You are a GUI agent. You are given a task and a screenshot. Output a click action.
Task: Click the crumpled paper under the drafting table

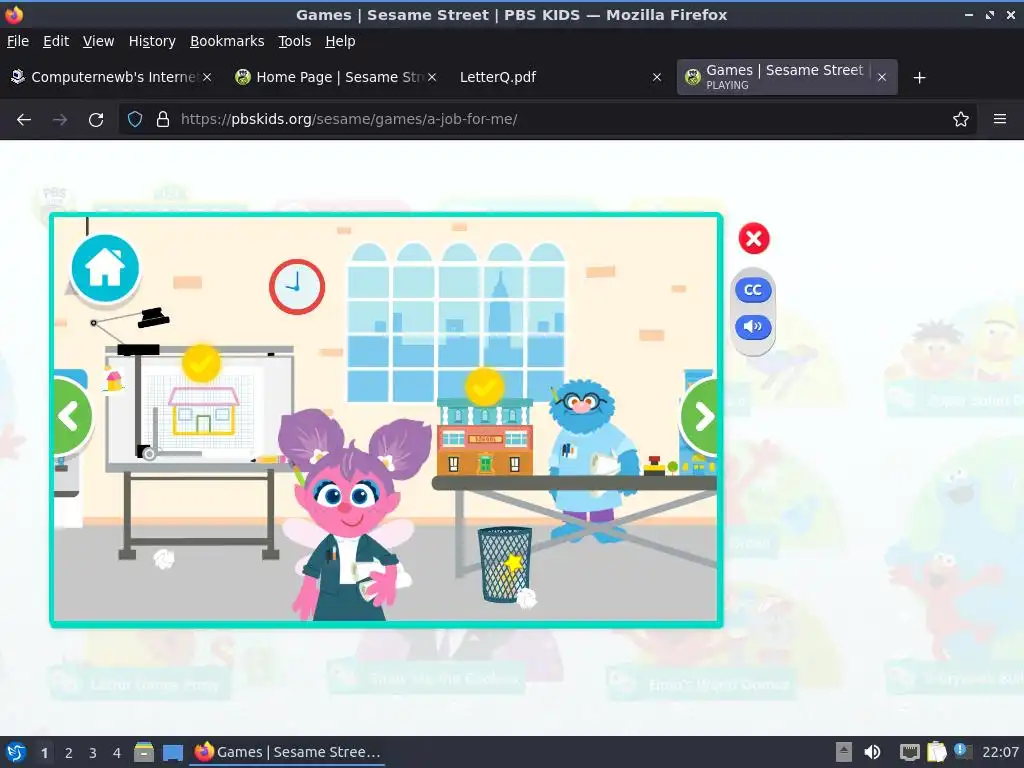[163, 559]
